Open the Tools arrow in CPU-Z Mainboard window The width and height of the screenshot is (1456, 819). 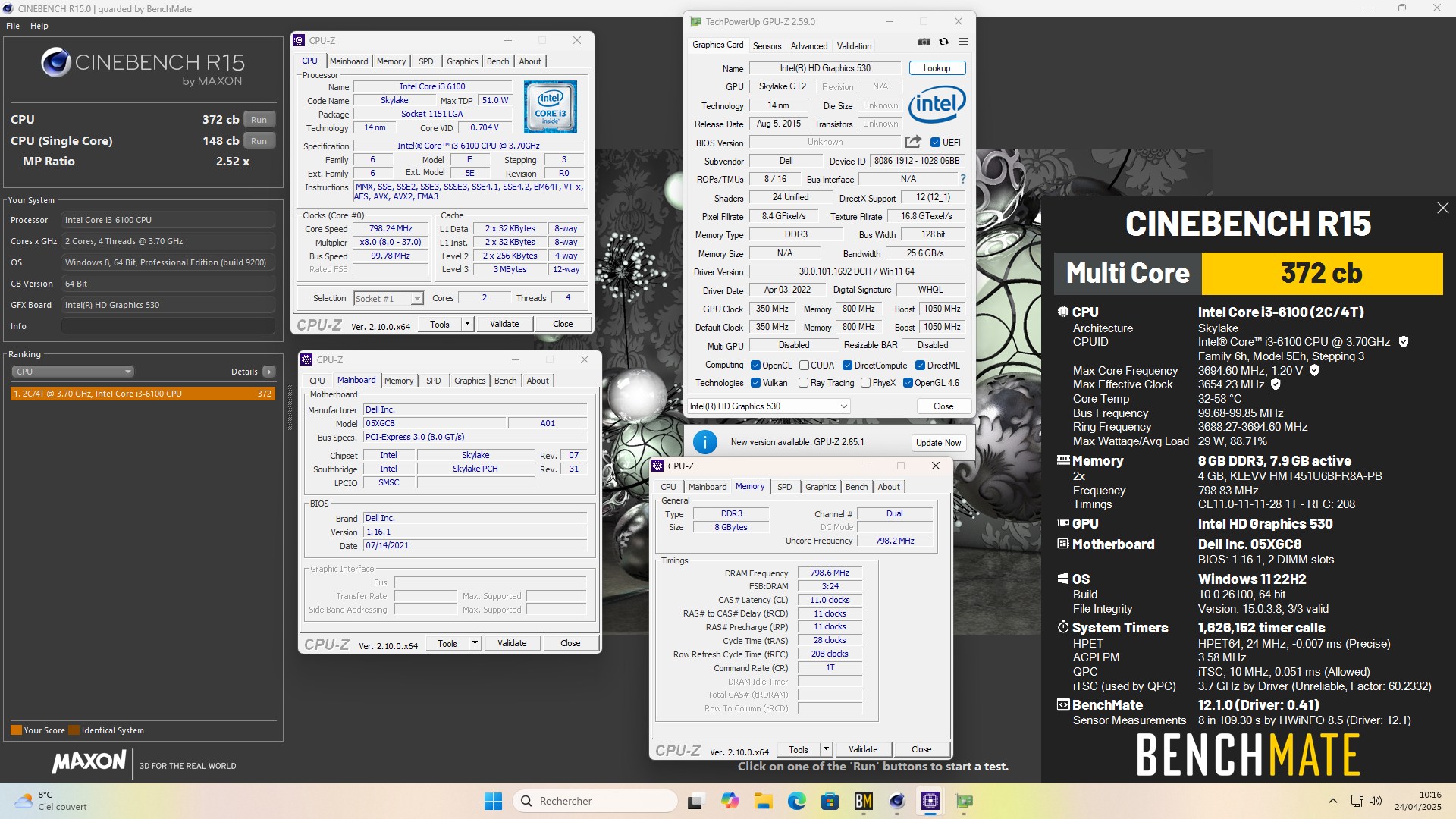click(x=475, y=643)
